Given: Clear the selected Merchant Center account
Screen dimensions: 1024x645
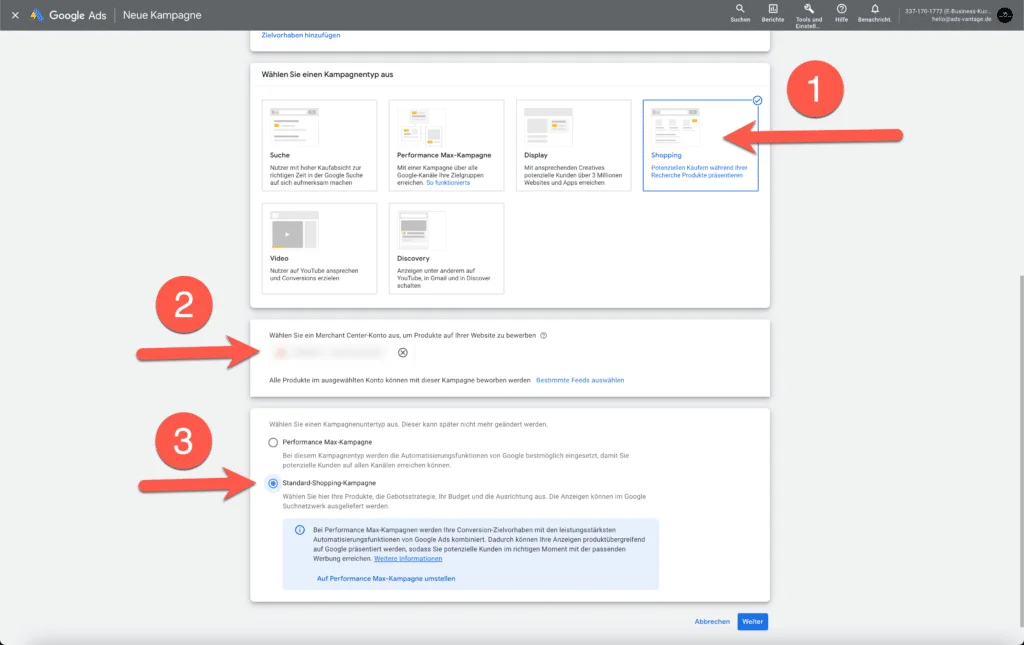Looking at the screenshot, I should pyautogui.click(x=403, y=353).
